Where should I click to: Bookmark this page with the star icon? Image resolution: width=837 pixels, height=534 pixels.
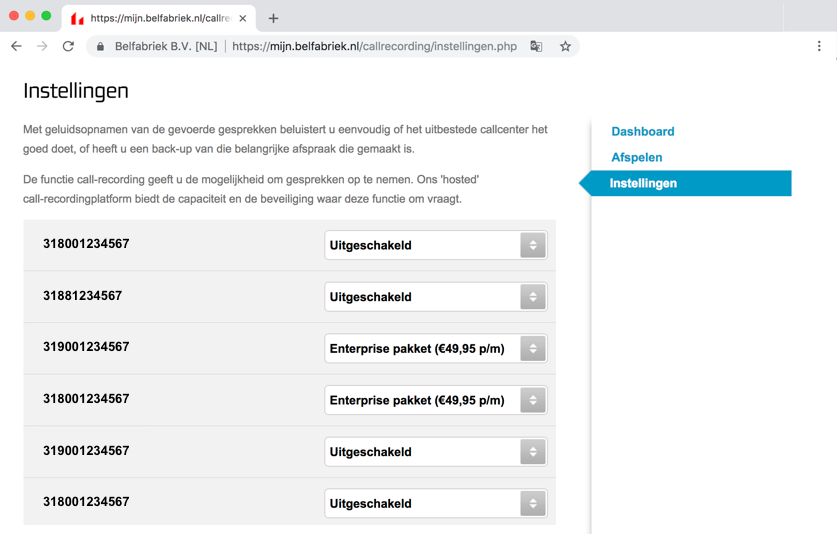[x=565, y=46]
